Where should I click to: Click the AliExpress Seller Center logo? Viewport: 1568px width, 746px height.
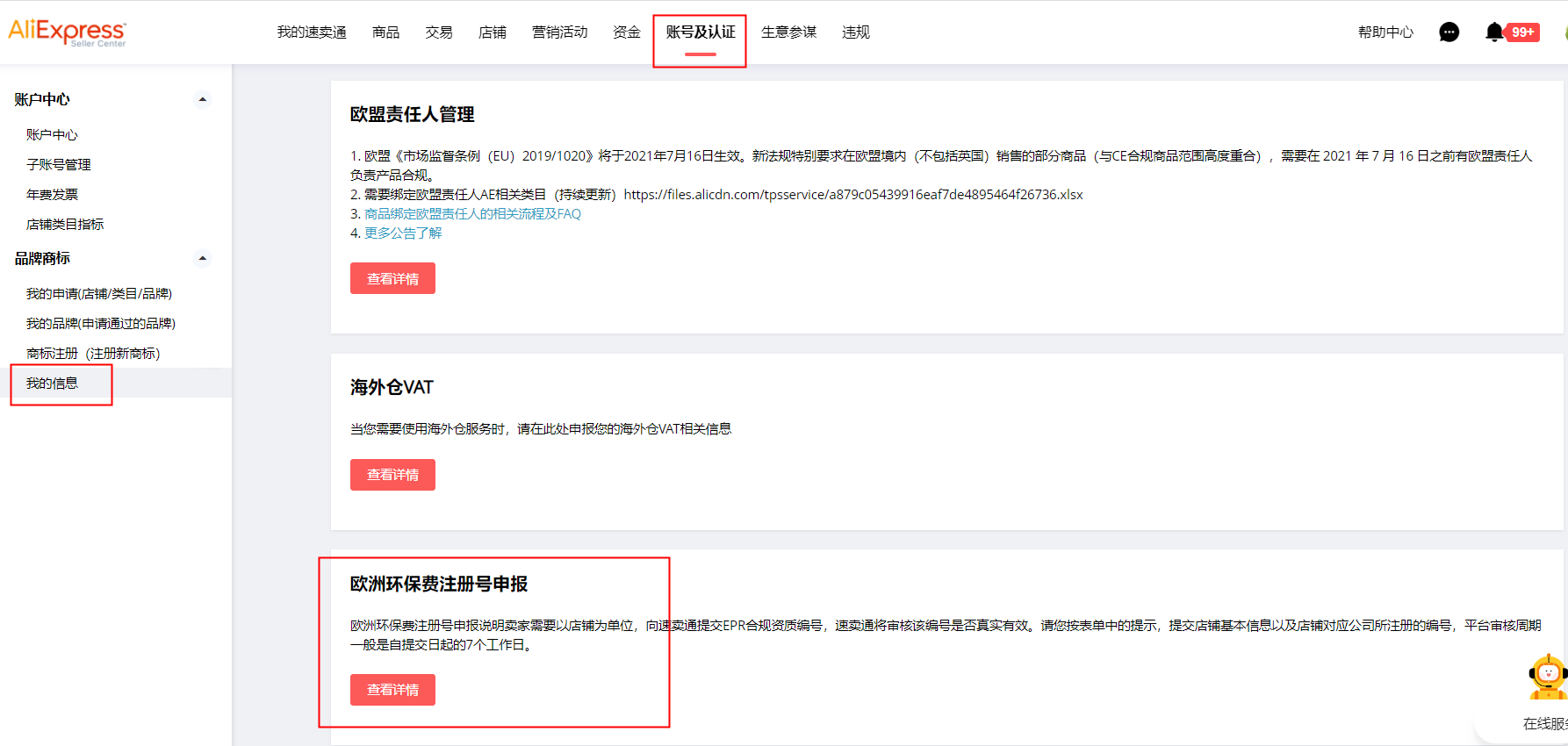click(67, 32)
